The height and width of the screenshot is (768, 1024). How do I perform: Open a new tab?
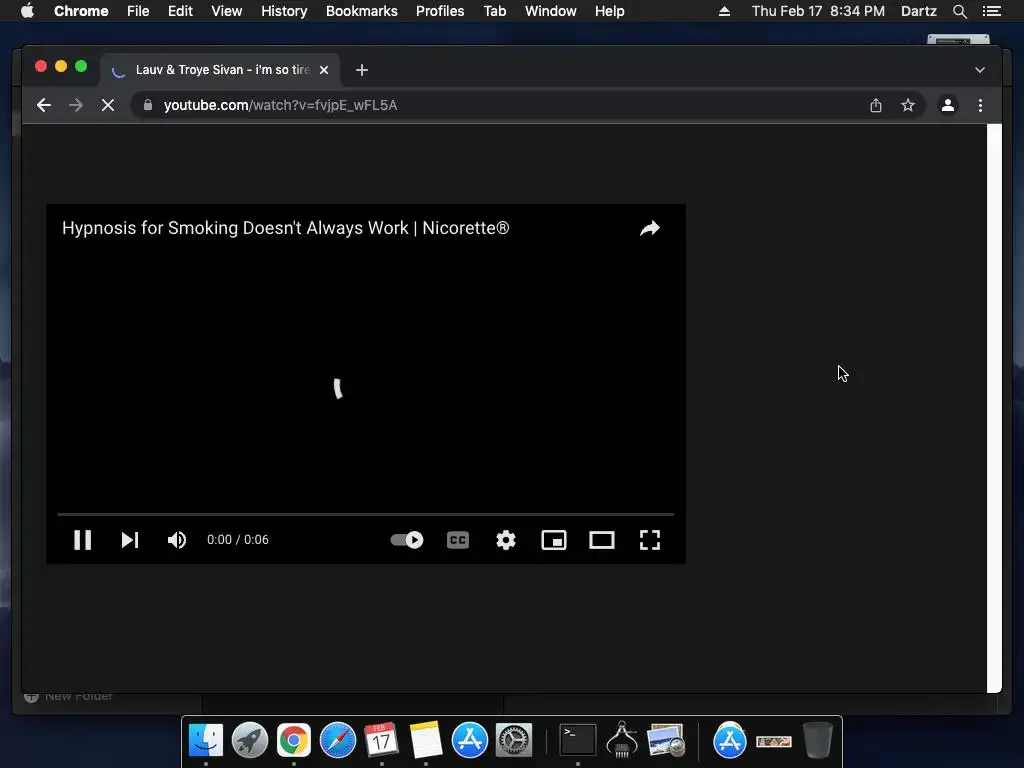pyautogui.click(x=362, y=70)
